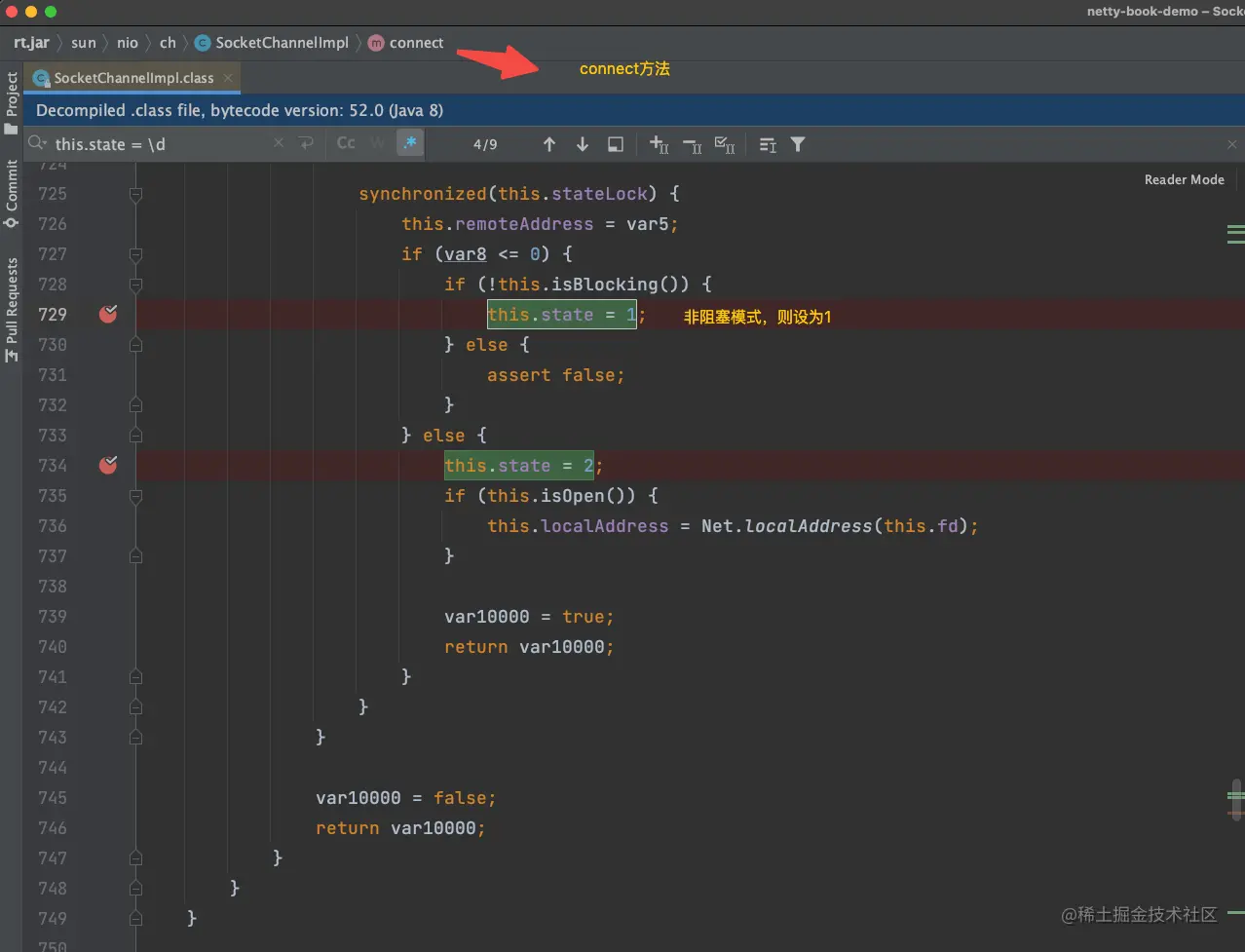Click line number 745 in gutter

click(53, 797)
